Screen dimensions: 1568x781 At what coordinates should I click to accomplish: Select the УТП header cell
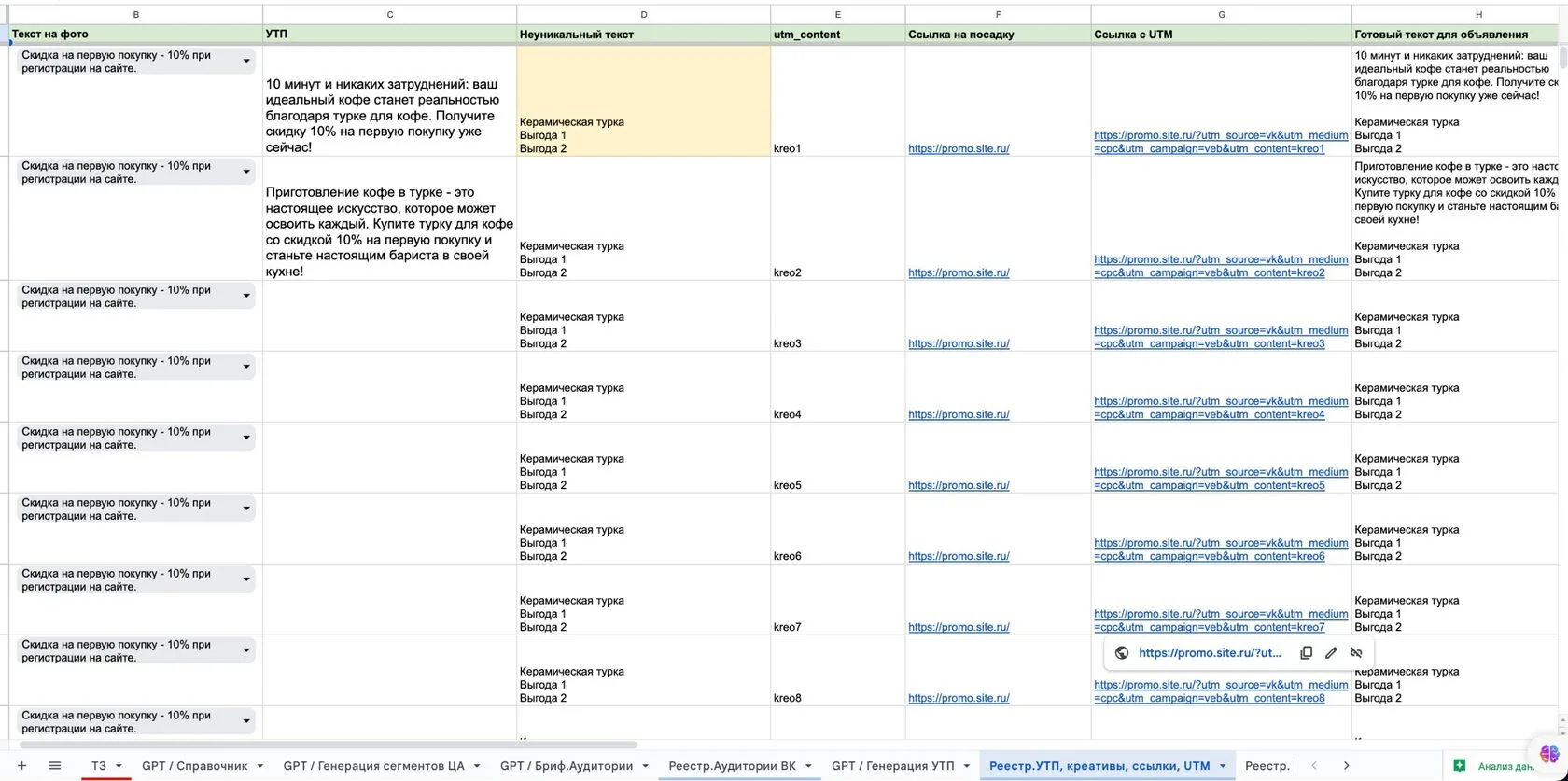pyautogui.click(x=389, y=35)
